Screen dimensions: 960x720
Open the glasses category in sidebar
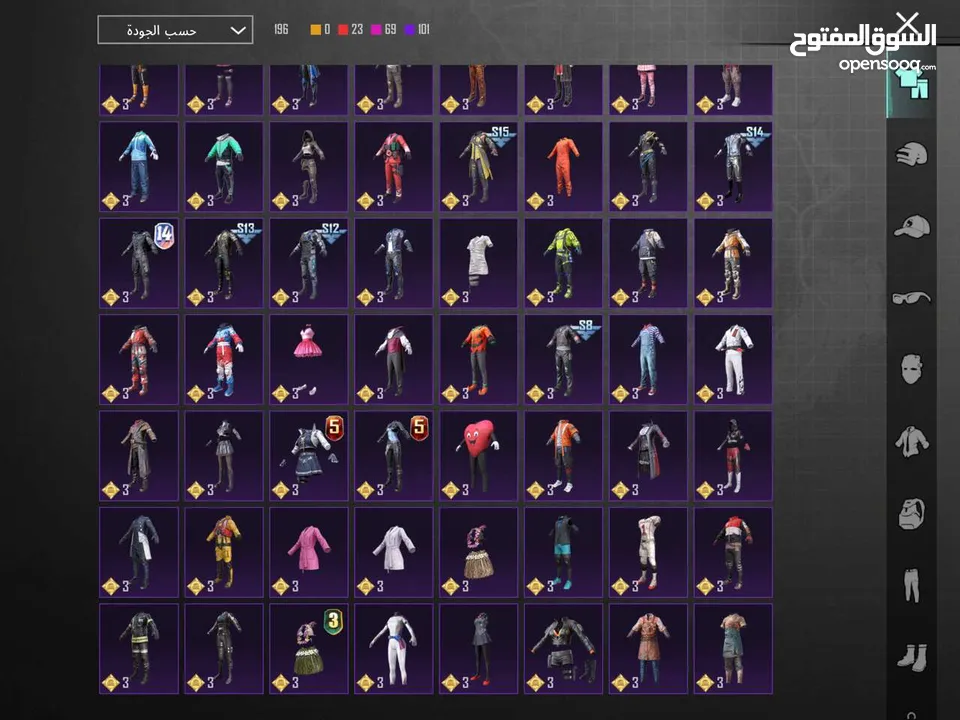912,298
